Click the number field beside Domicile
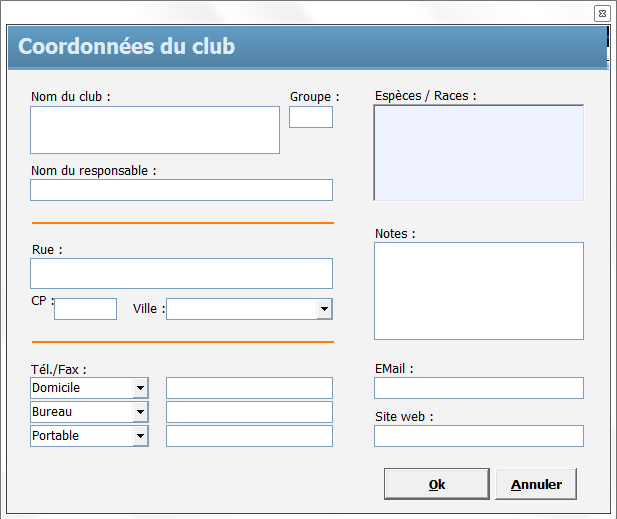 click(249, 388)
